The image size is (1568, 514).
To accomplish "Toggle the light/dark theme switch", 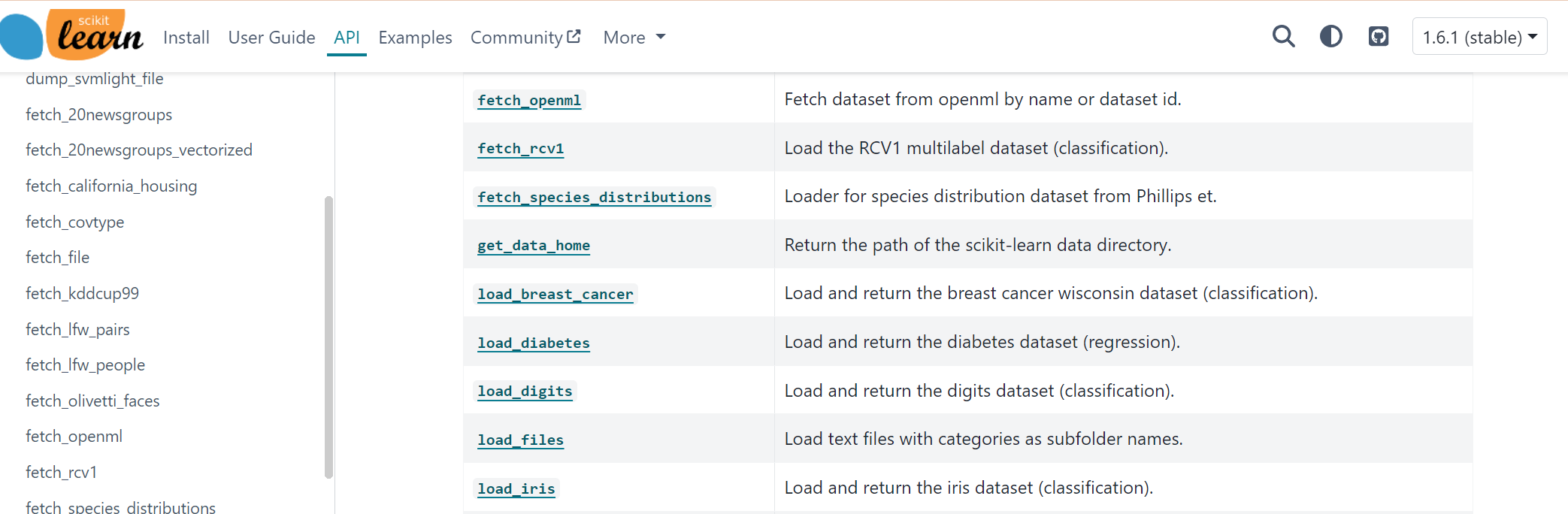I will (1330, 37).
